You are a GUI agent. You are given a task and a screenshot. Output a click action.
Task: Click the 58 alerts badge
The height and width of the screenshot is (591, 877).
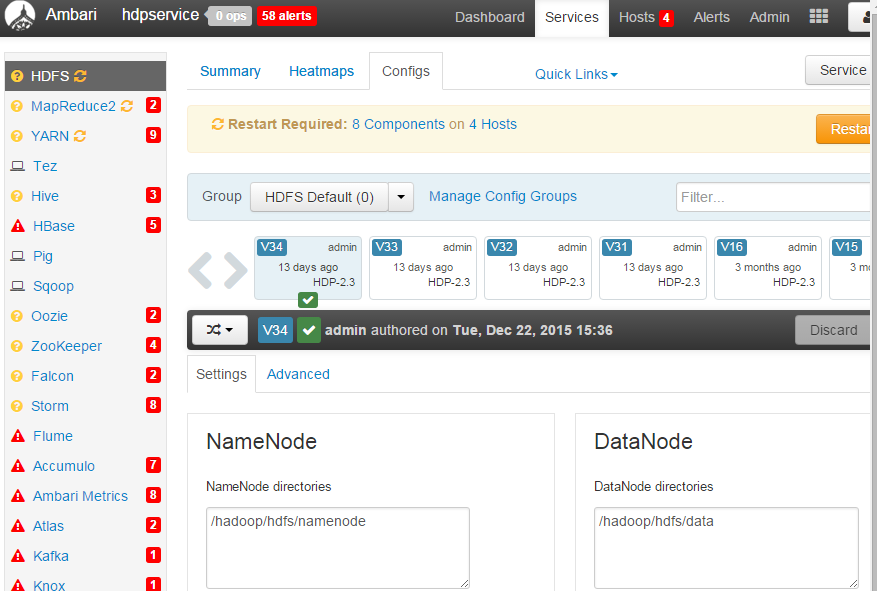tap(286, 16)
